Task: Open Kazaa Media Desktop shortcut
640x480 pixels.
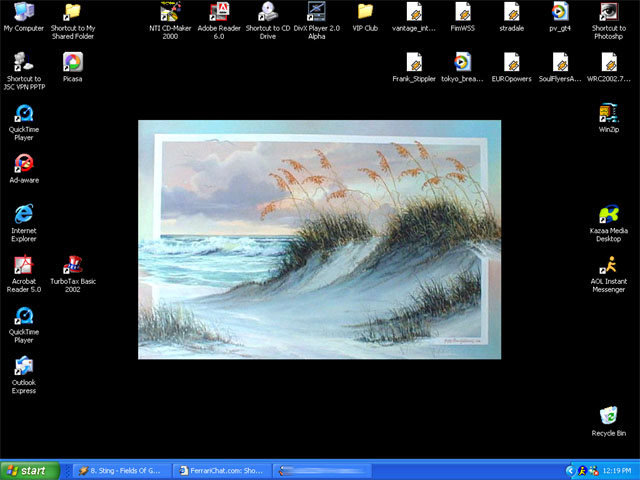Action: (609, 223)
